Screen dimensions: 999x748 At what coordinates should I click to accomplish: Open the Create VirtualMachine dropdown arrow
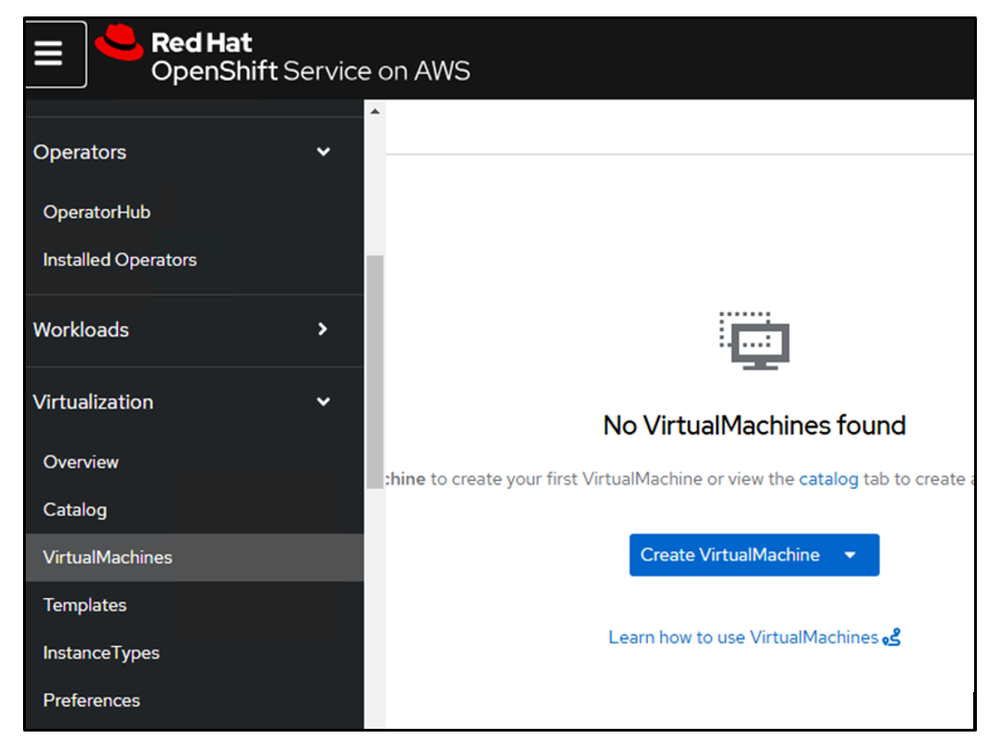pyautogui.click(x=851, y=555)
